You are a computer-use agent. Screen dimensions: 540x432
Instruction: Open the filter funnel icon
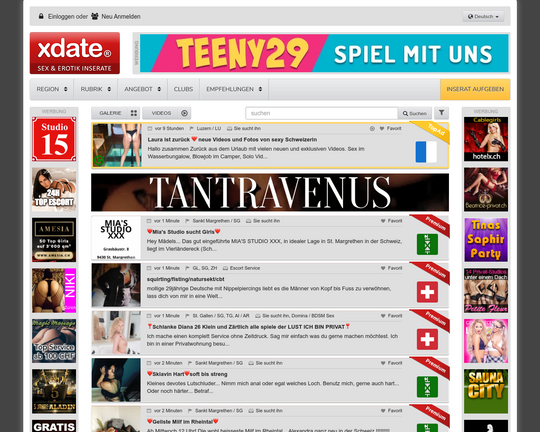(x=441, y=113)
